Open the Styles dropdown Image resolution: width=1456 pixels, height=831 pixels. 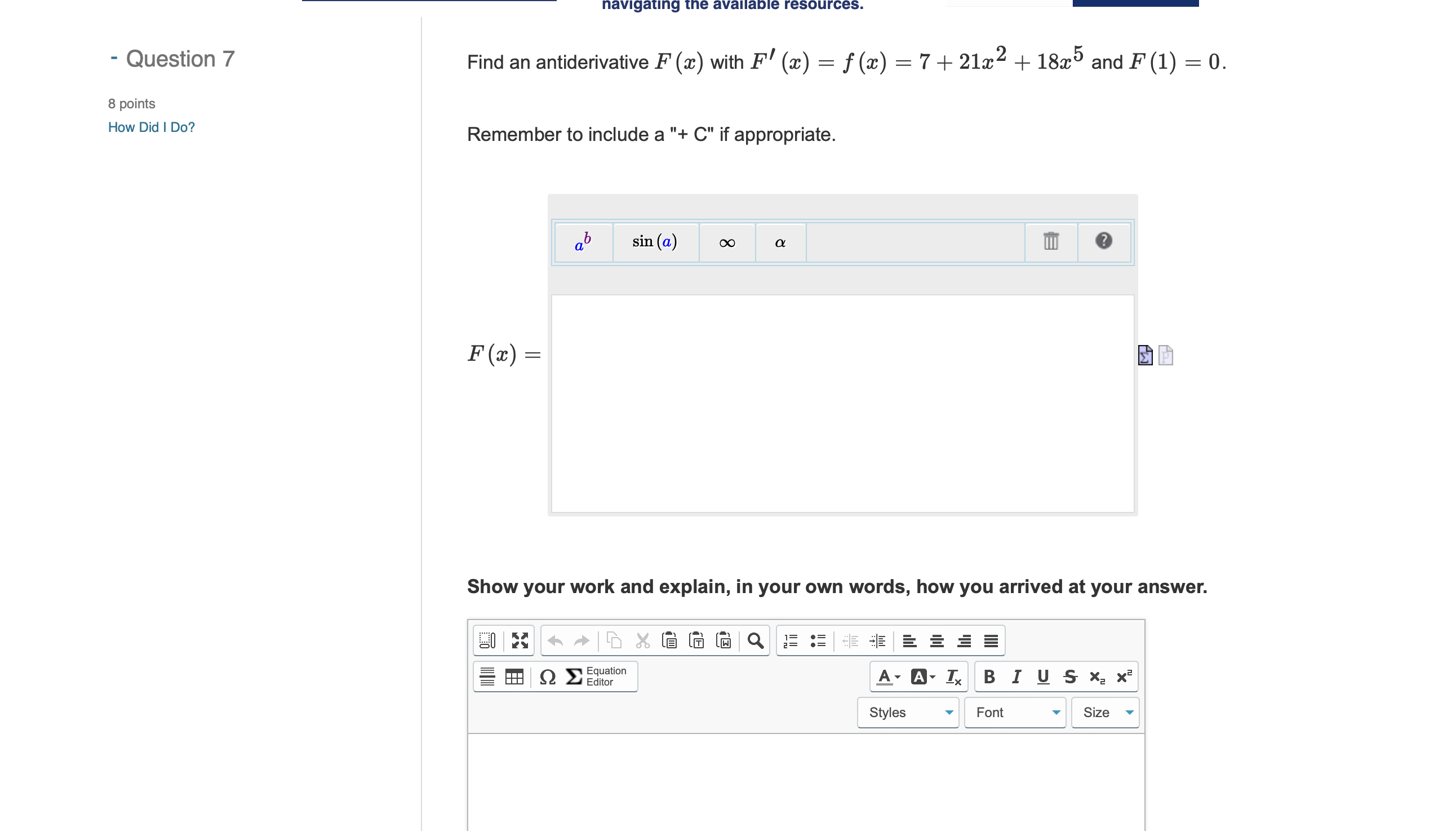[907, 712]
